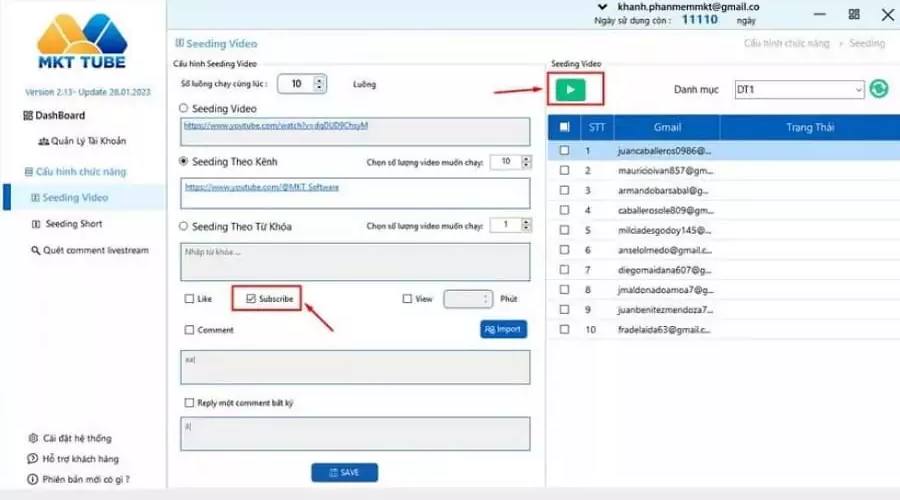900x500 pixels.
Task: Enable the Like checkbox
Action: [x=189, y=299]
